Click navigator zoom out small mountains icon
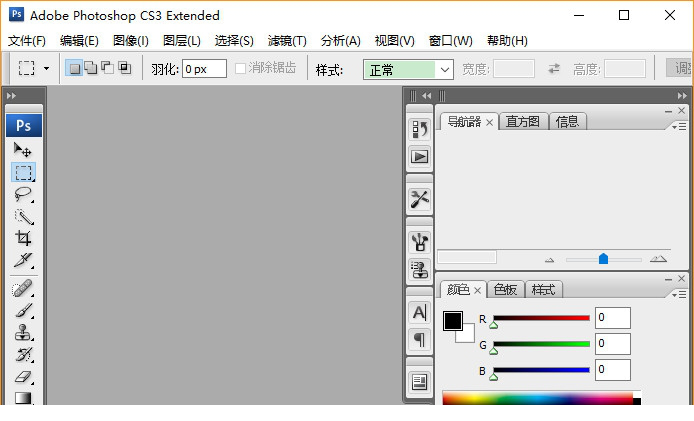The width and height of the screenshot is (694, 421). click(549, 260)
